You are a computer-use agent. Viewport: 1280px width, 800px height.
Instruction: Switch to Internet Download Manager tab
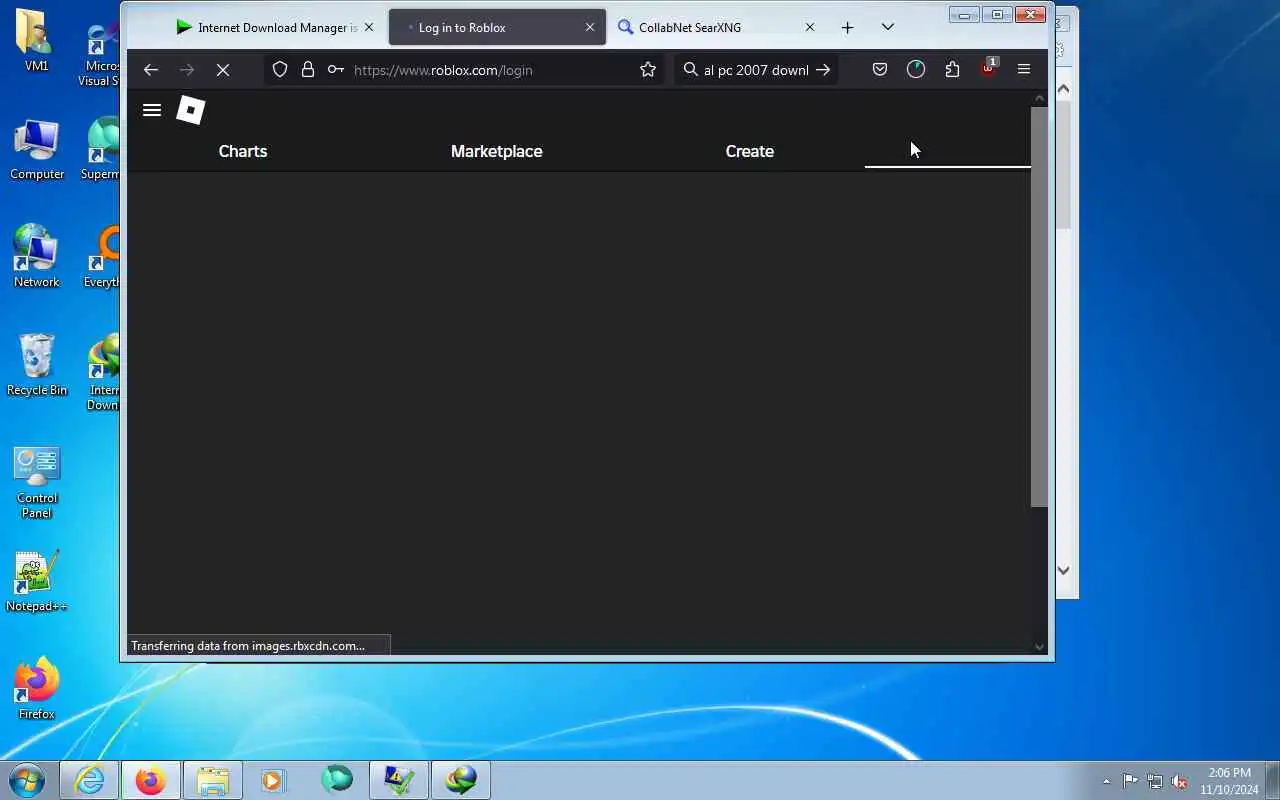point(267,28)
